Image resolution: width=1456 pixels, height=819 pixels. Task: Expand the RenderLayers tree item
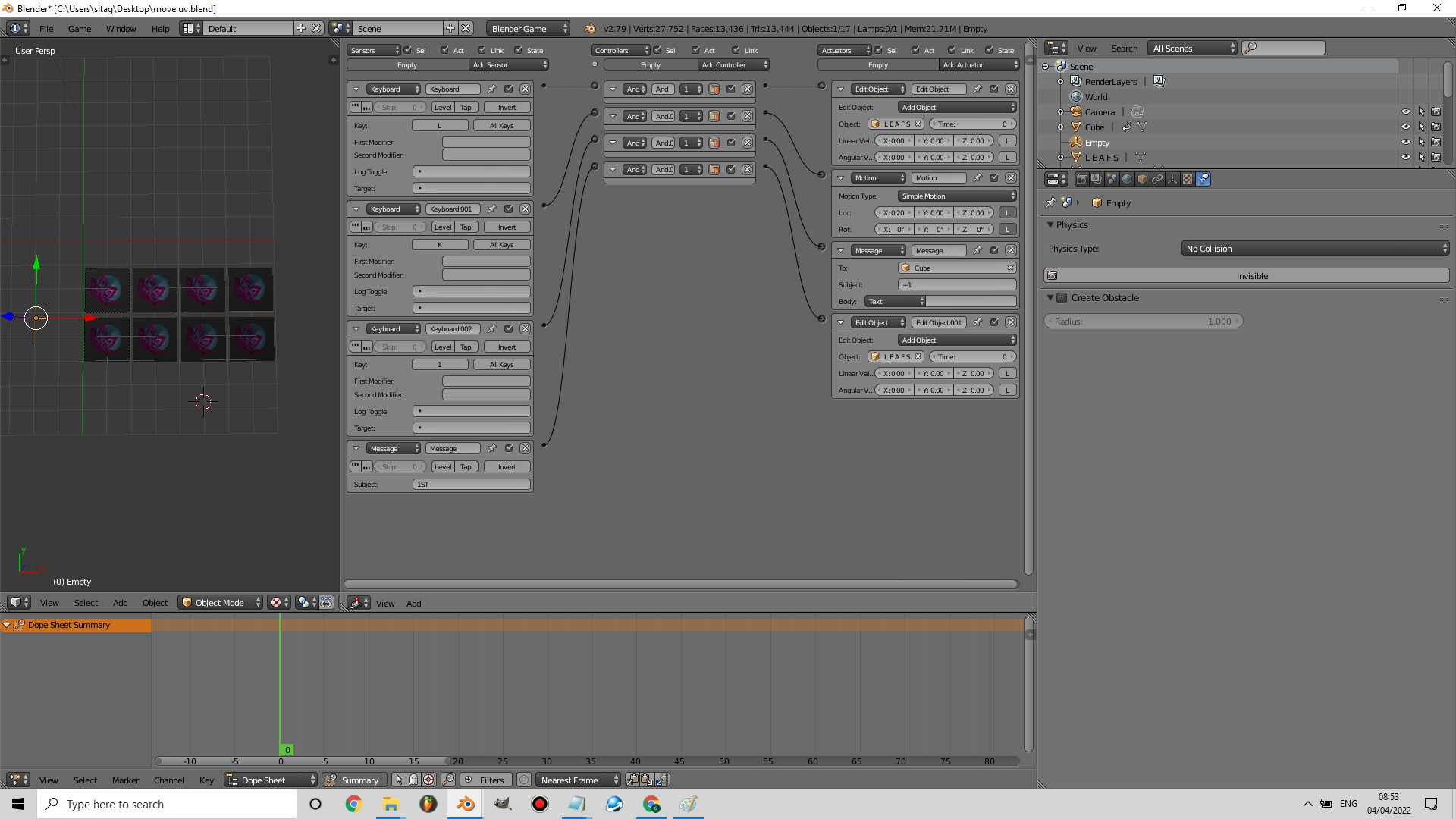pos(1061,81)
